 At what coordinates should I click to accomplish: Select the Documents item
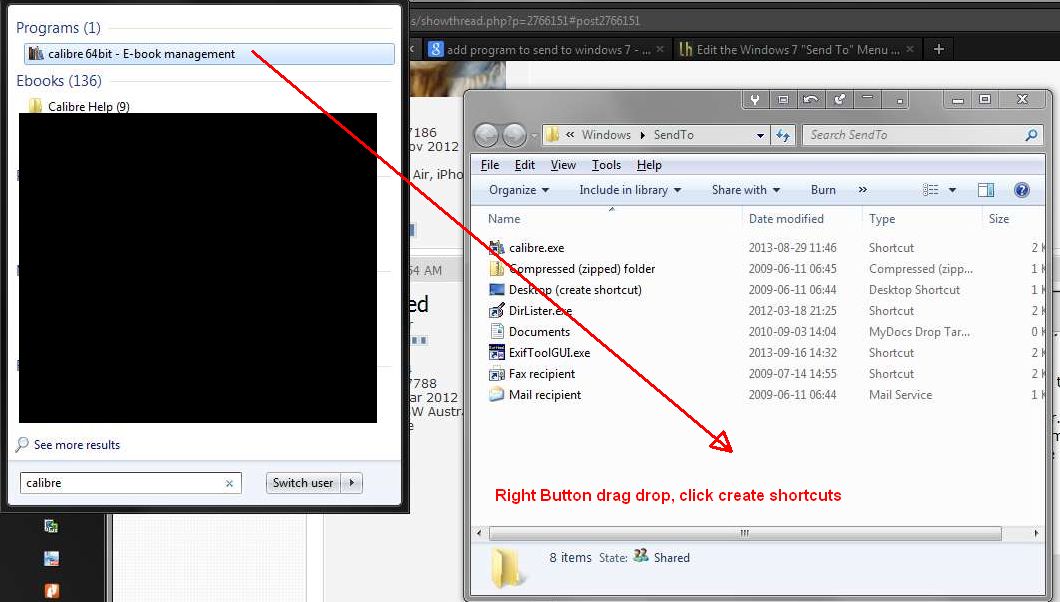pos(539,332)
